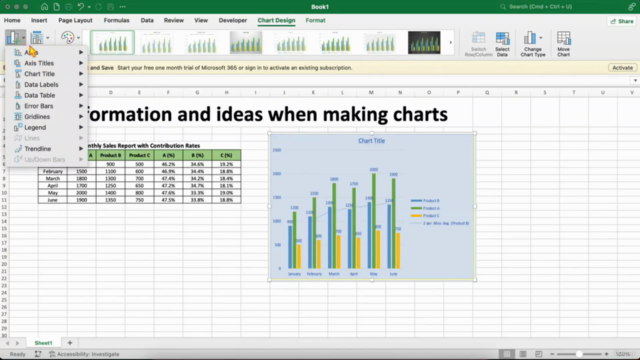Expand the chart styles gallery arrow
Image resolution: width=640 pixels, height=360 pixels.
[x=451, y=42]
